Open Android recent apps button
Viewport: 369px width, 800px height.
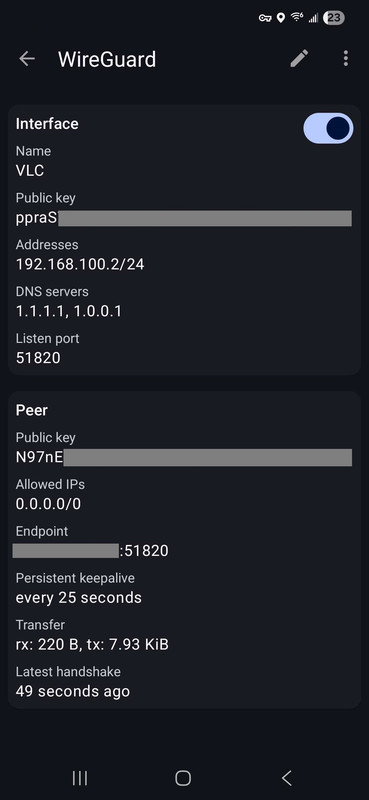point(80,778)
